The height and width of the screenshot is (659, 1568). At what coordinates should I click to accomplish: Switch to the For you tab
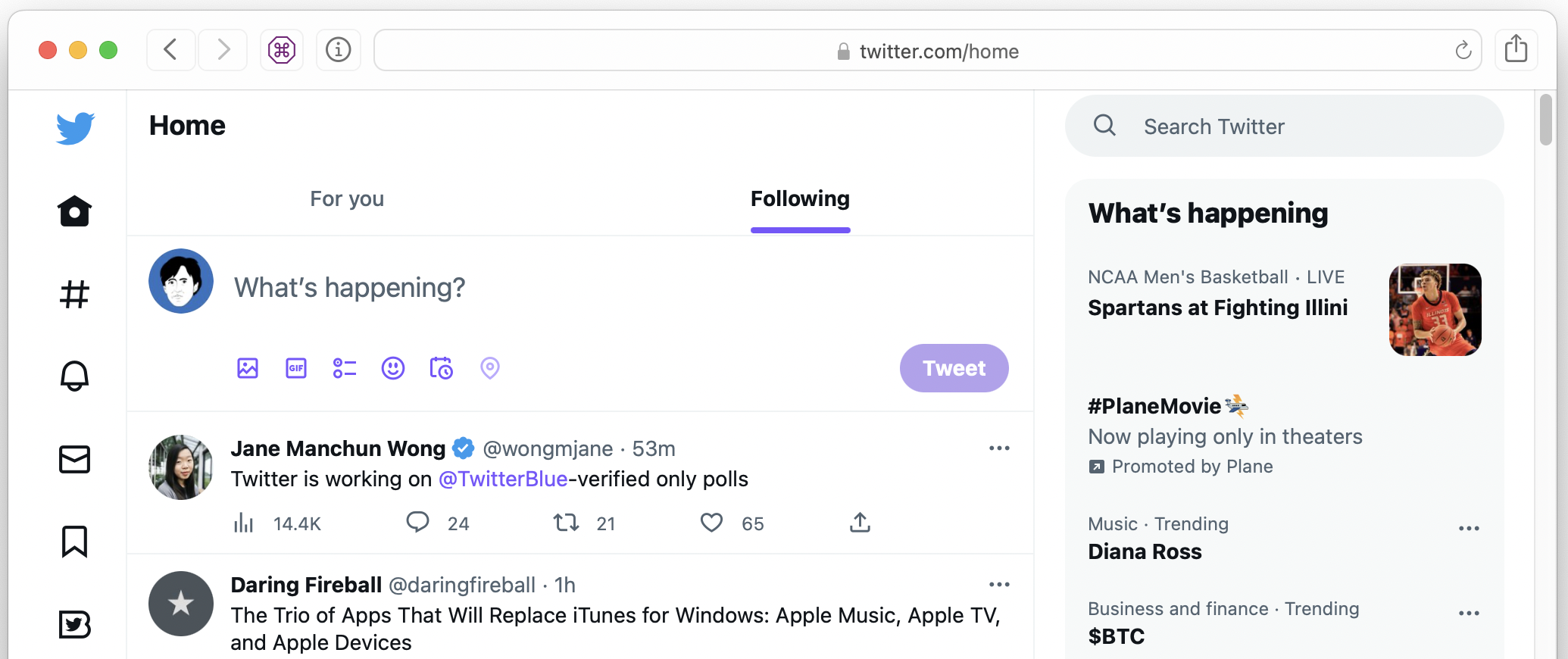point(347,199)
